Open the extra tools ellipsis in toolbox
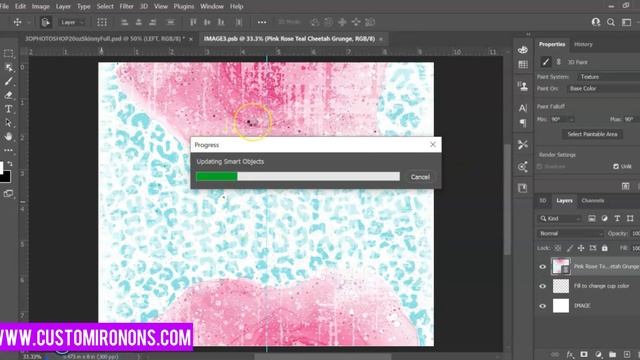This screenshot has height=360, width=640. tap(8, 150)
